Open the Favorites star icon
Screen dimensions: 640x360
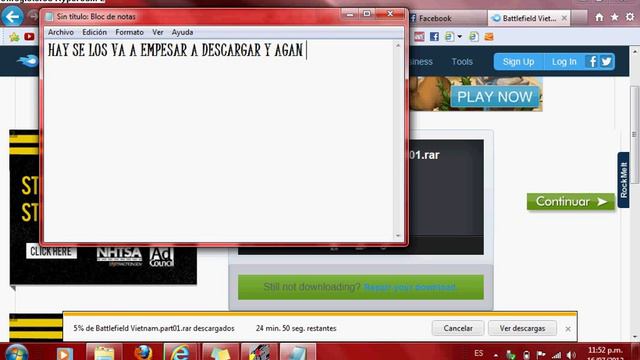point(615,17)
